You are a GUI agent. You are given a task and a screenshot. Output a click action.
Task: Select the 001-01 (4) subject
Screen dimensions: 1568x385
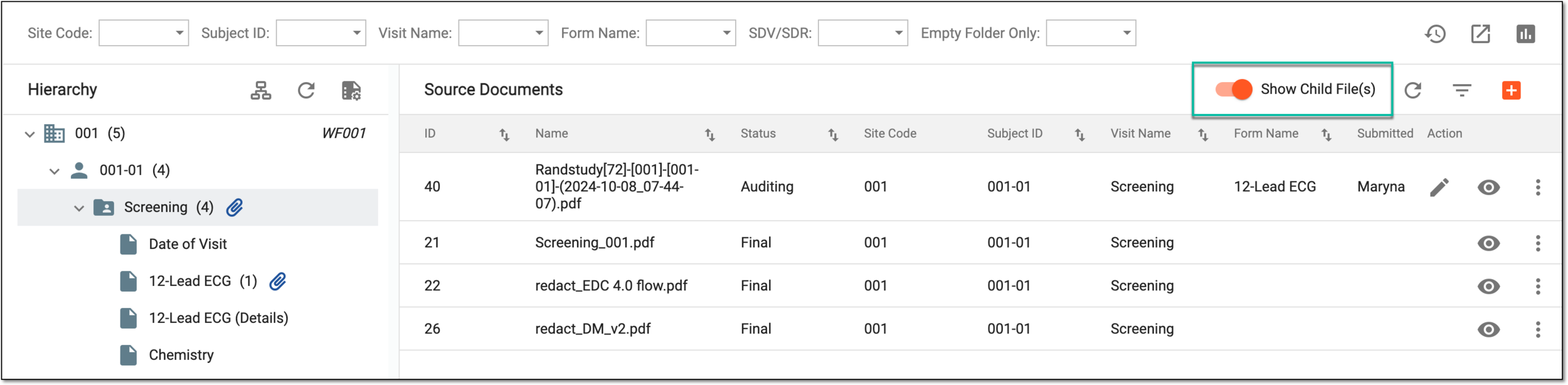(134, 170)
